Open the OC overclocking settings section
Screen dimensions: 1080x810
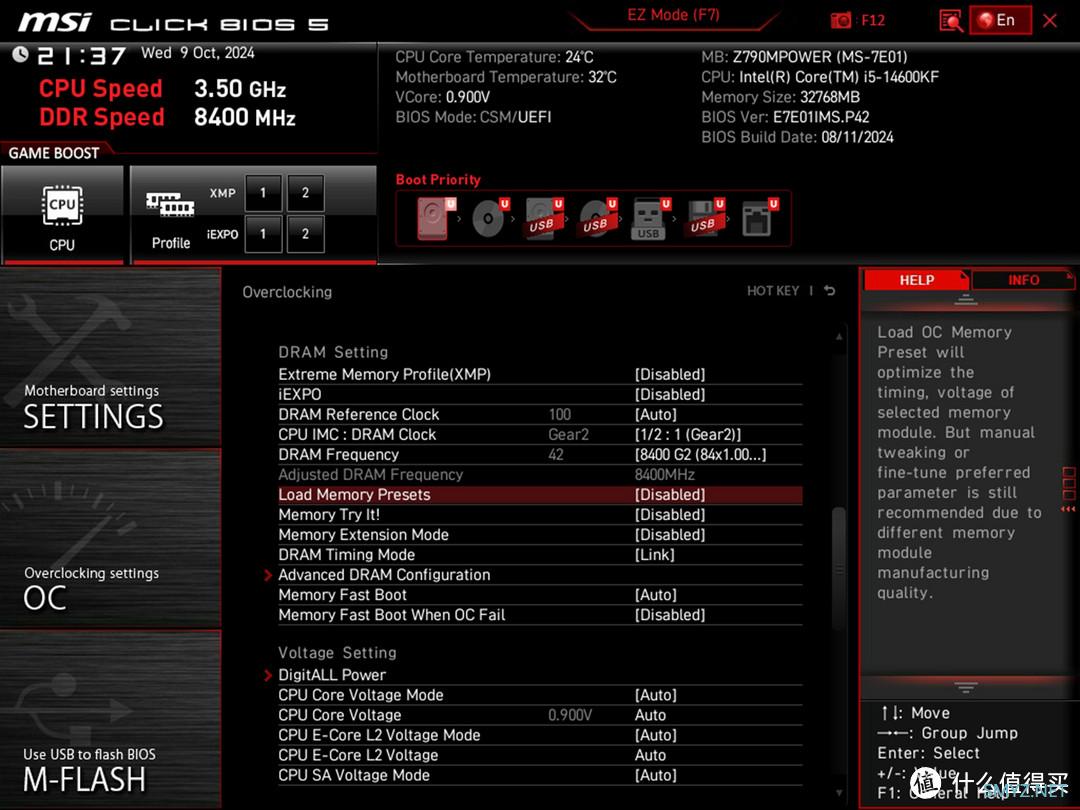pyautogui.click(x=110, y=539)
